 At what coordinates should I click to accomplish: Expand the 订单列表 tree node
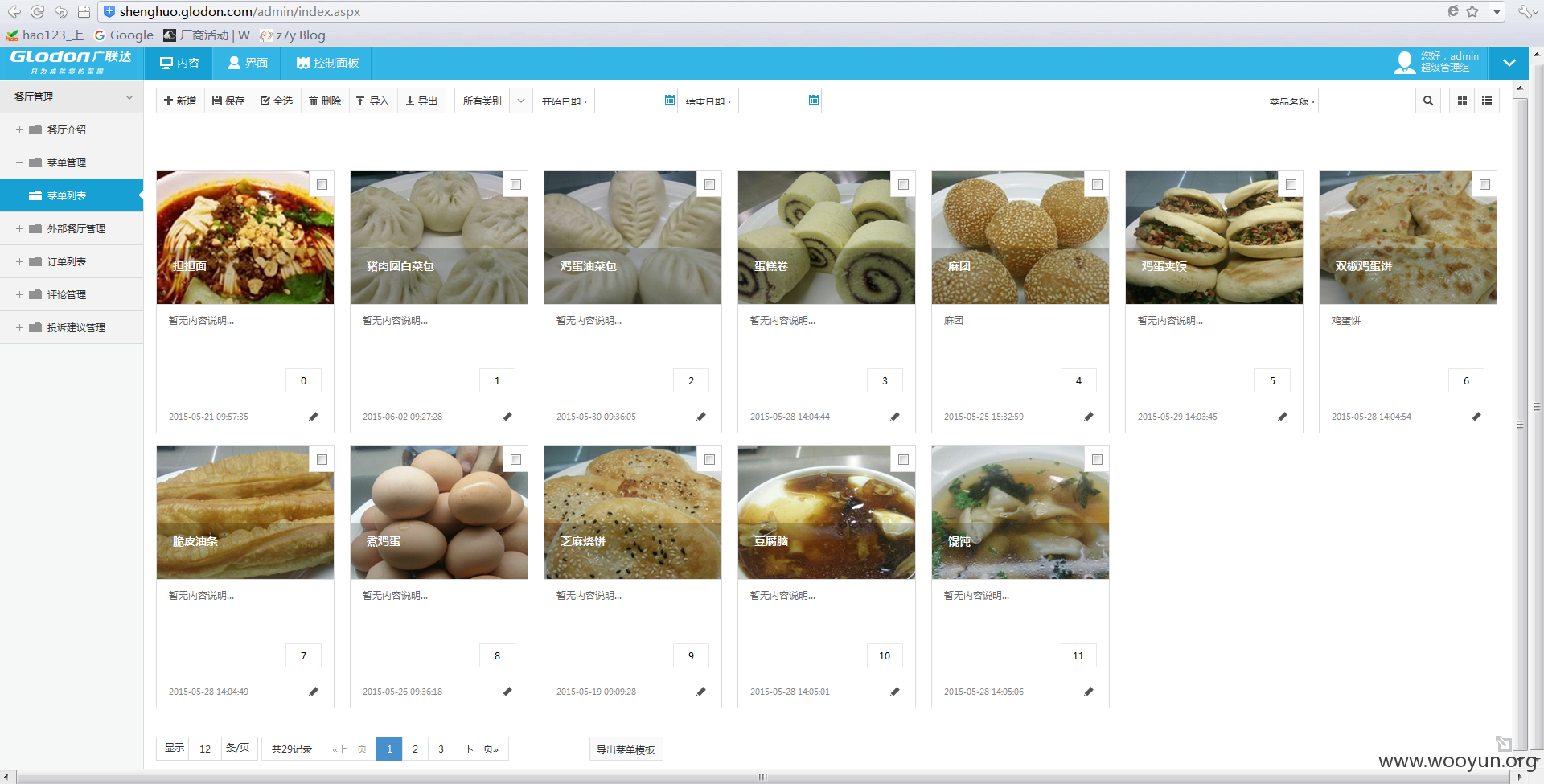click(x=19, y=261)
